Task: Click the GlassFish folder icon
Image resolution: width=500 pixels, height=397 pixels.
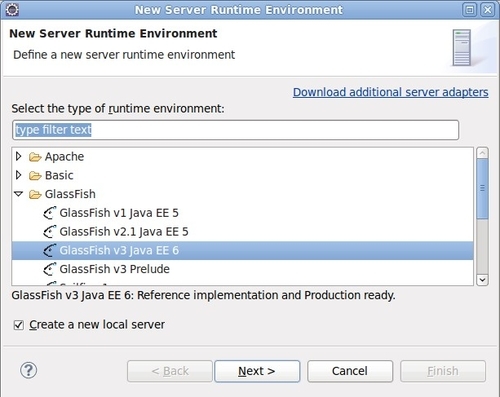Action: [35, 194]
